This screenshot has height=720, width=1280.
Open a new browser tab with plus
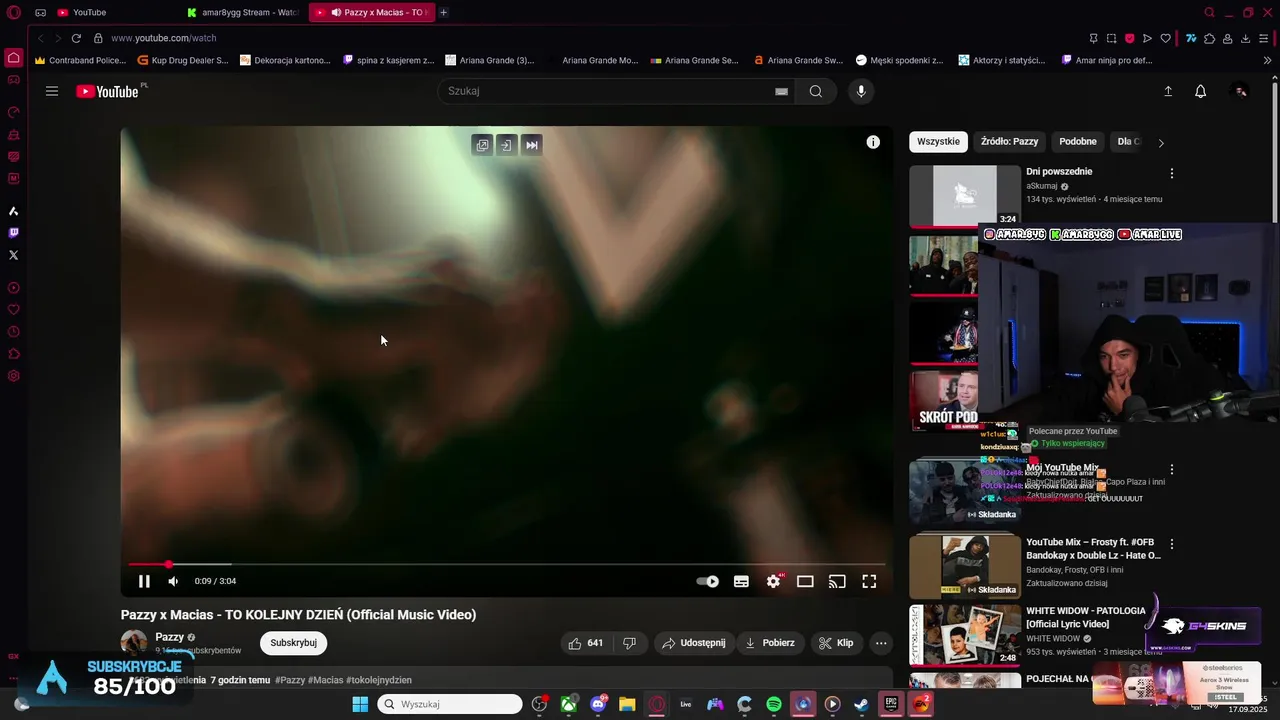point(444,12)
